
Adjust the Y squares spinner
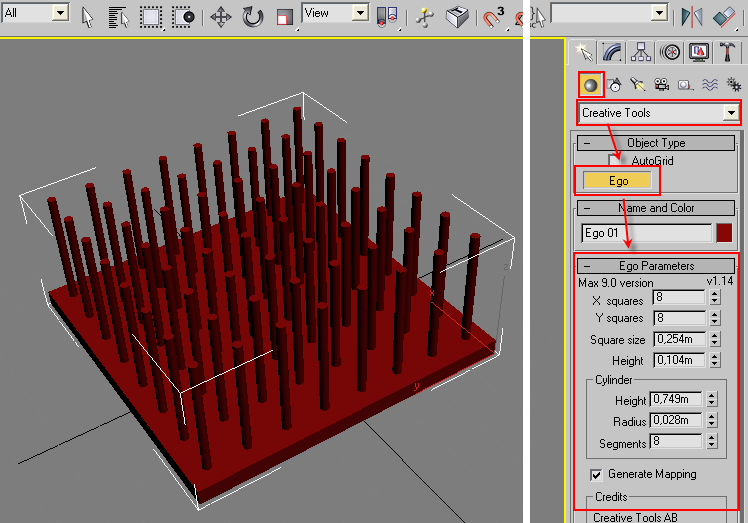[715, 318]
